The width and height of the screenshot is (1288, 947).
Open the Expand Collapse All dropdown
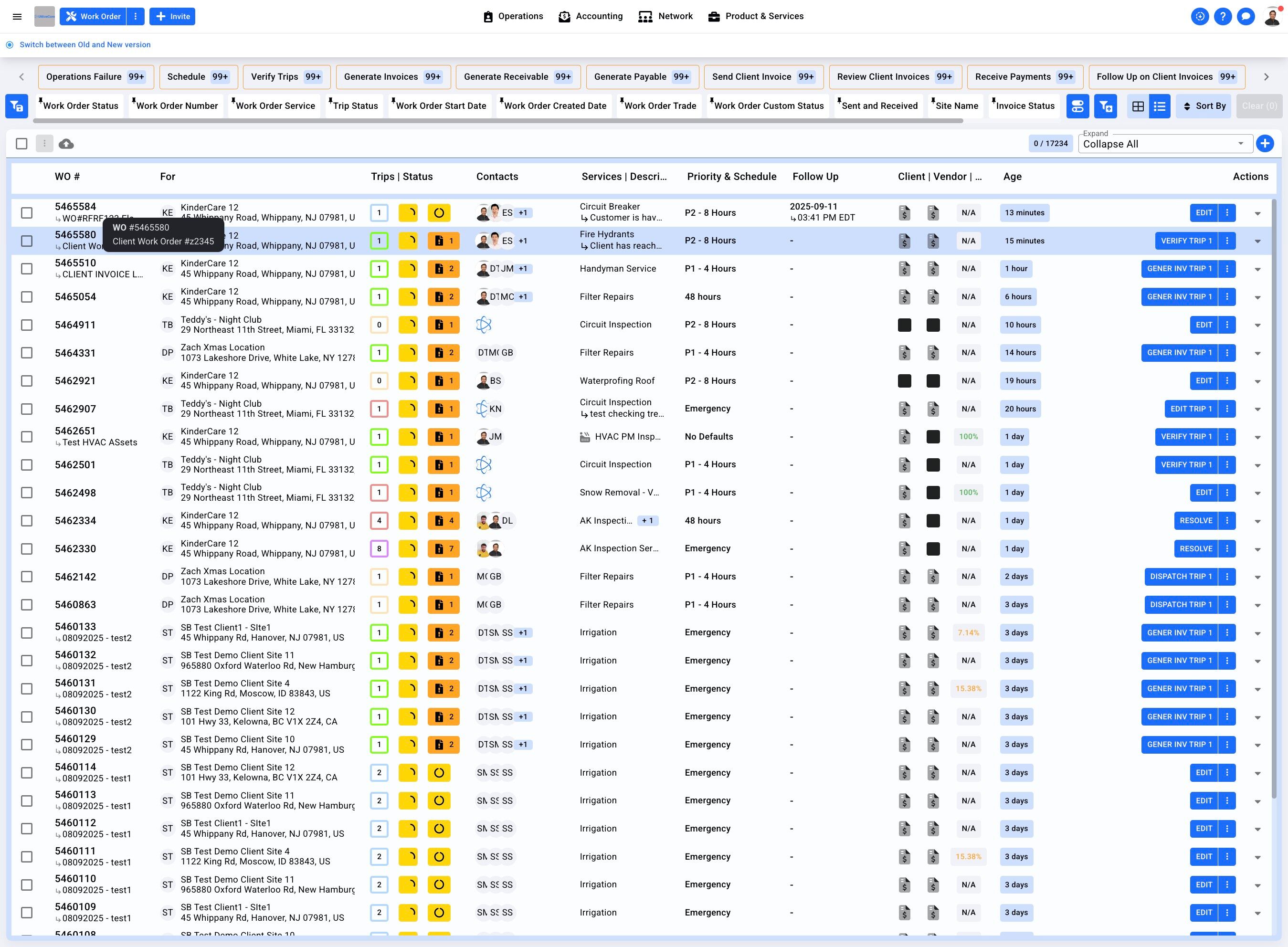(1163, 144)
